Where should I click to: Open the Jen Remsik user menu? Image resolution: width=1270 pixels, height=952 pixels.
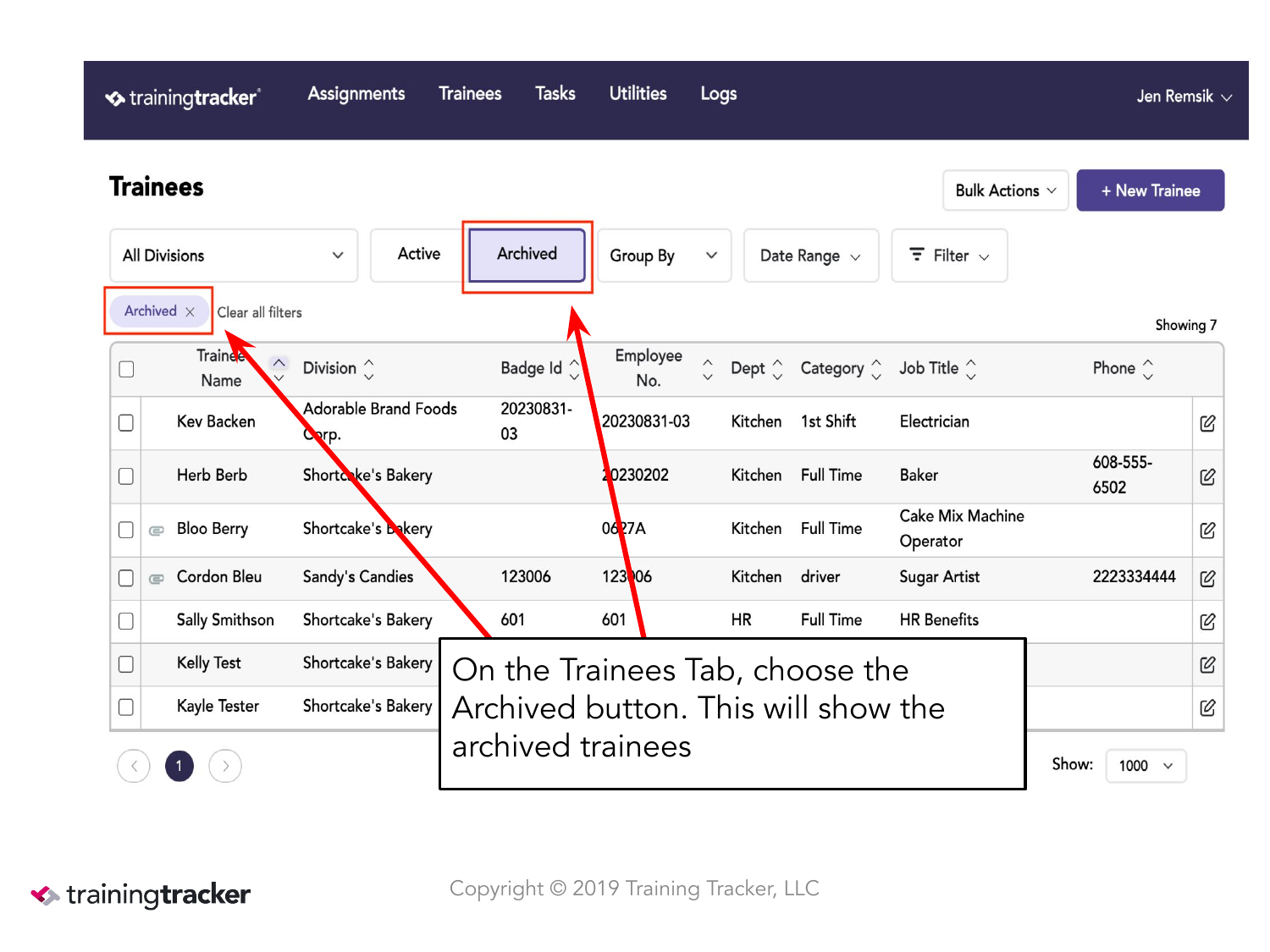pyautogui.click(x=1184, y=96)
